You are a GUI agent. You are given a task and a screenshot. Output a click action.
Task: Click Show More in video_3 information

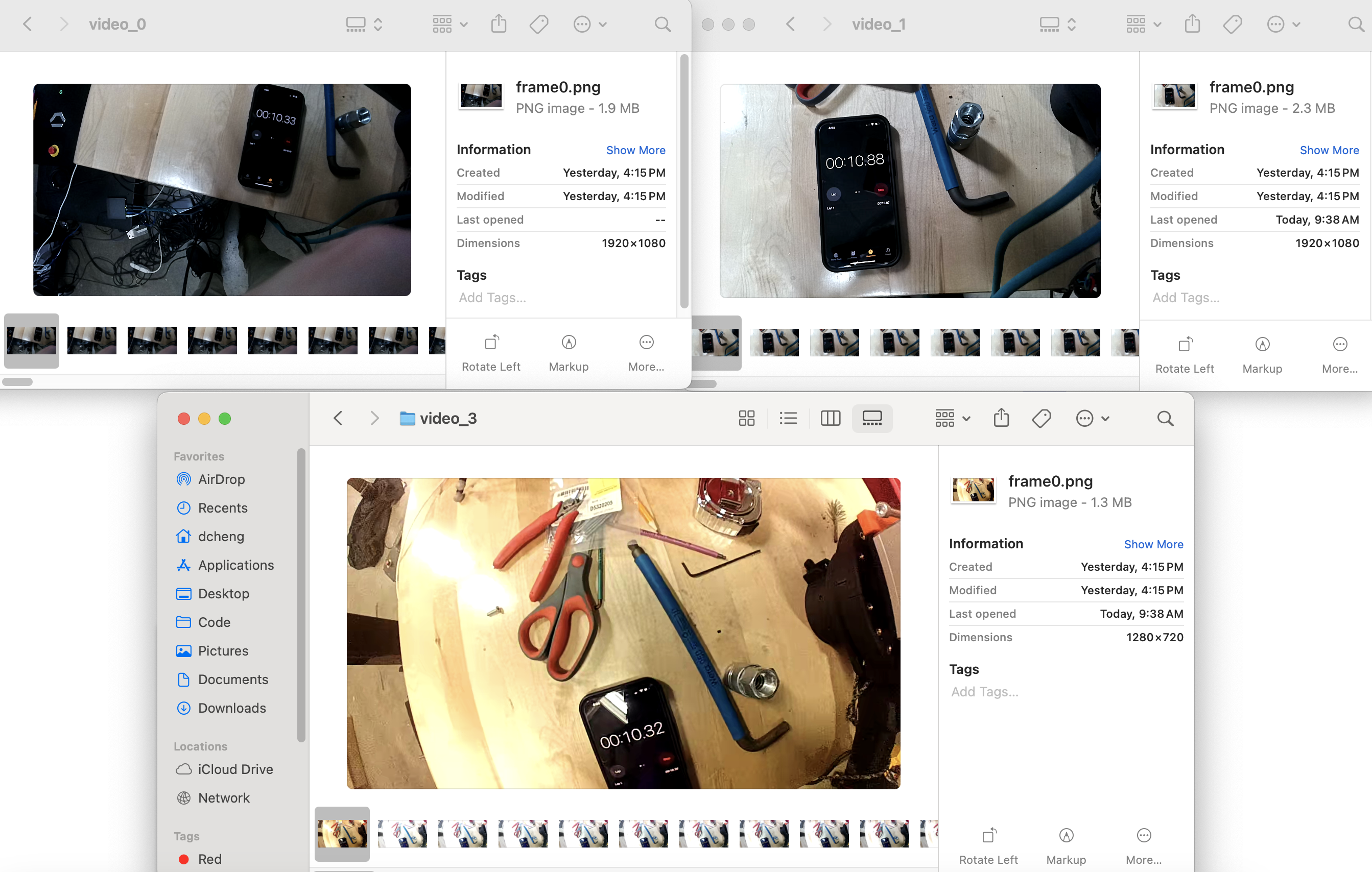pyautogui.click(x=1153, y=544)
